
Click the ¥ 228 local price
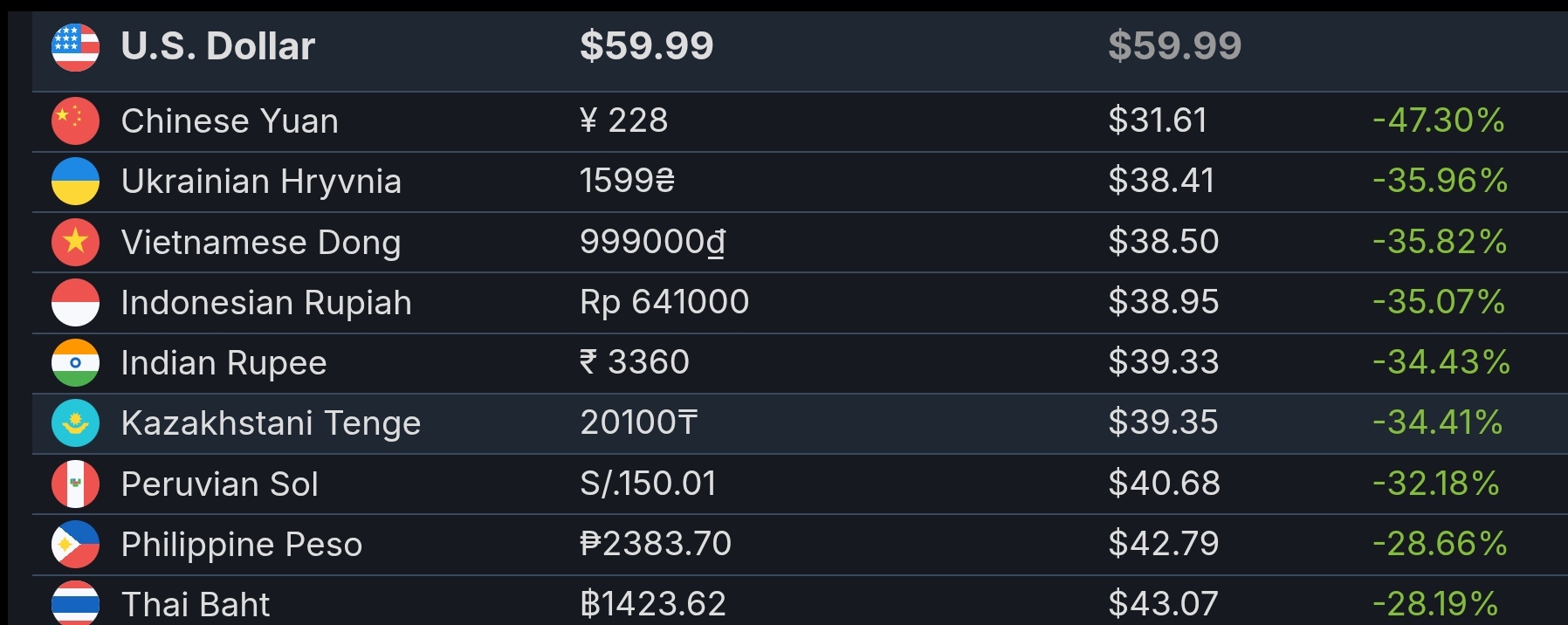(x=624, y=120)
